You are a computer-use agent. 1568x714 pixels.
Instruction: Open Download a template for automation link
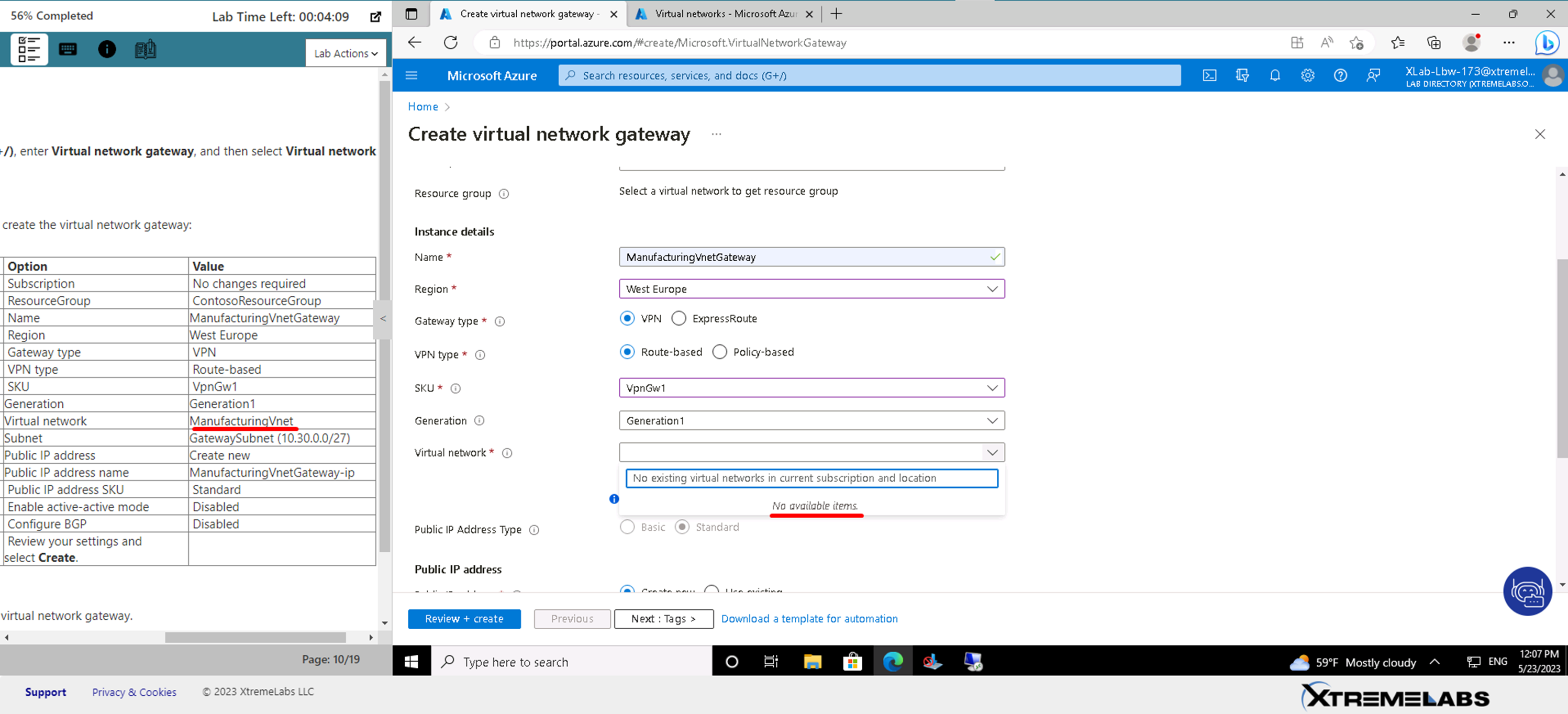[809, 618]
